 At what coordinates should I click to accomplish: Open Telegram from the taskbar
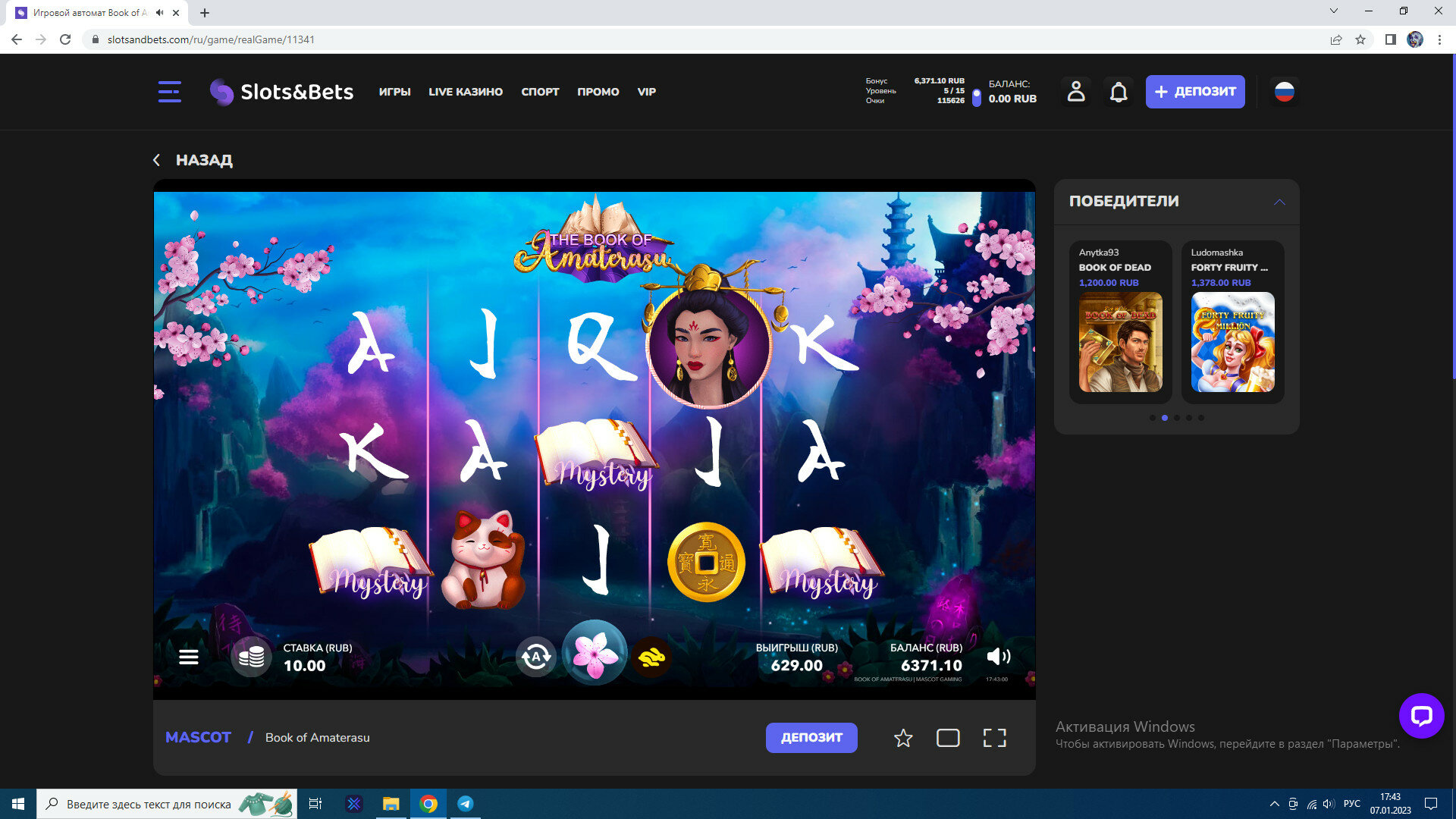point(466,804)
